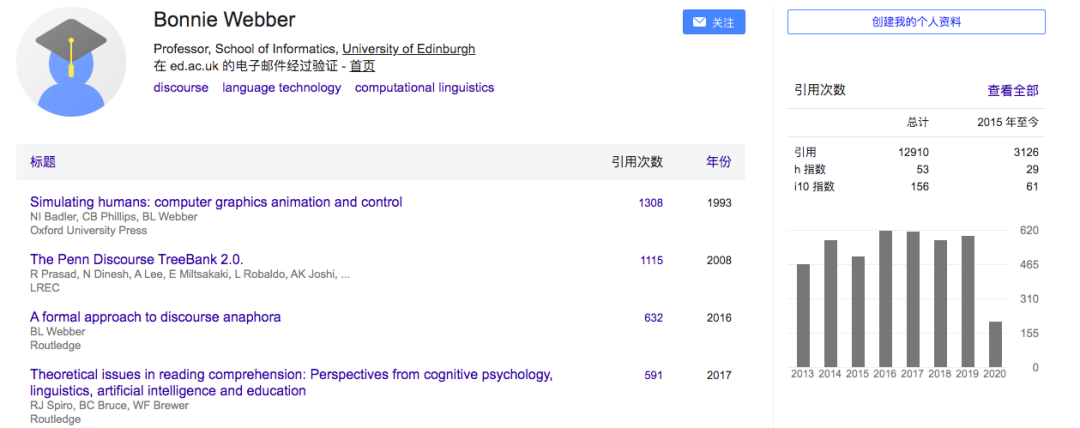This screenshot has width=1080, height=428.
Task: Sort by the 标题 column header
Action: (43, 162)
